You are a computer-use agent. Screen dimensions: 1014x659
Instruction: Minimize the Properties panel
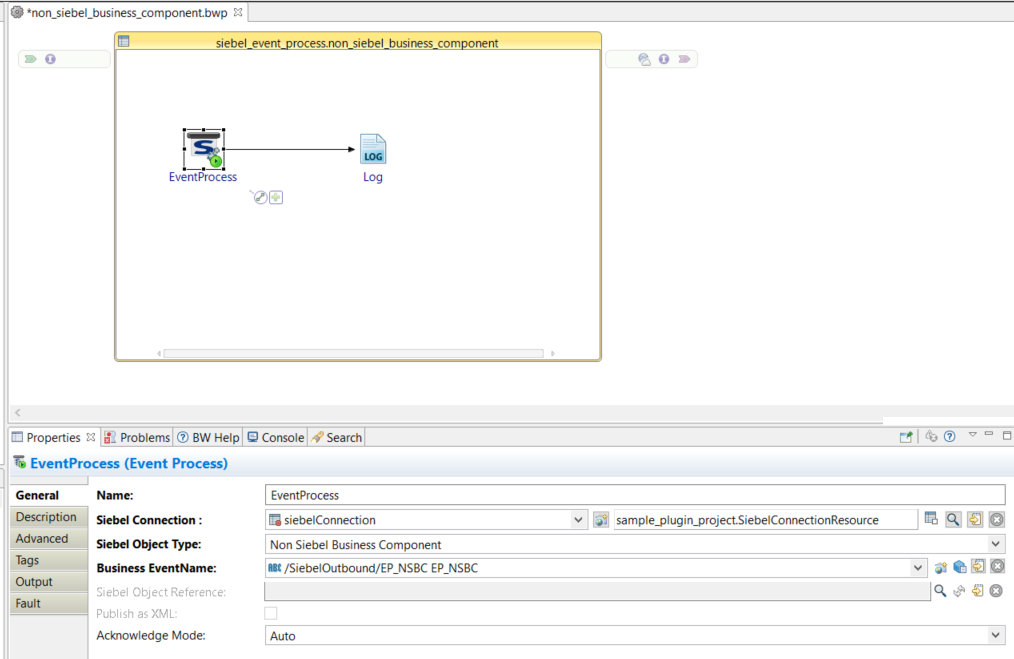pyautogui.click(x=989, y=435)
